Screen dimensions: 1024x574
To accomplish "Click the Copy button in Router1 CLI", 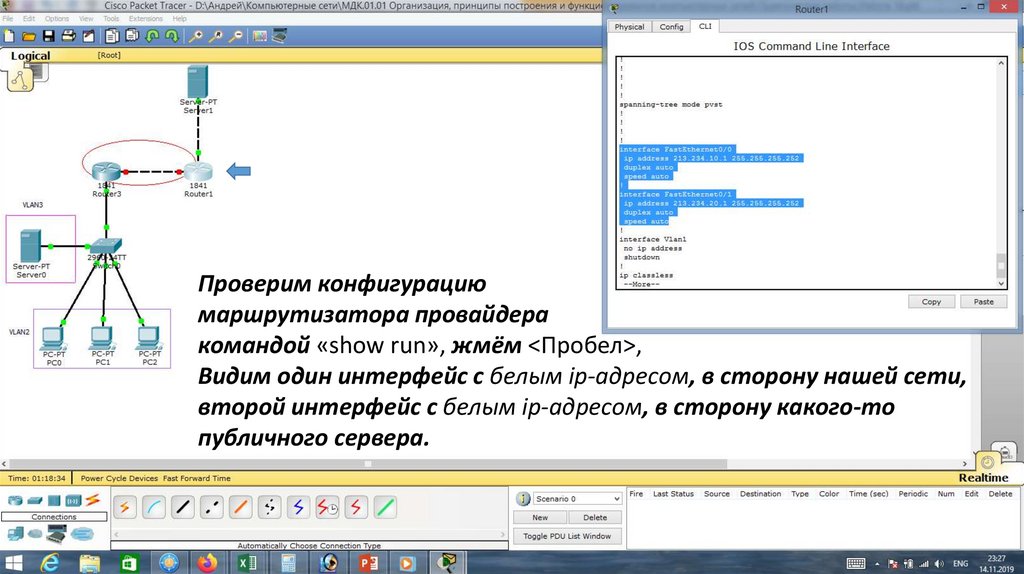I will point(931,302).
